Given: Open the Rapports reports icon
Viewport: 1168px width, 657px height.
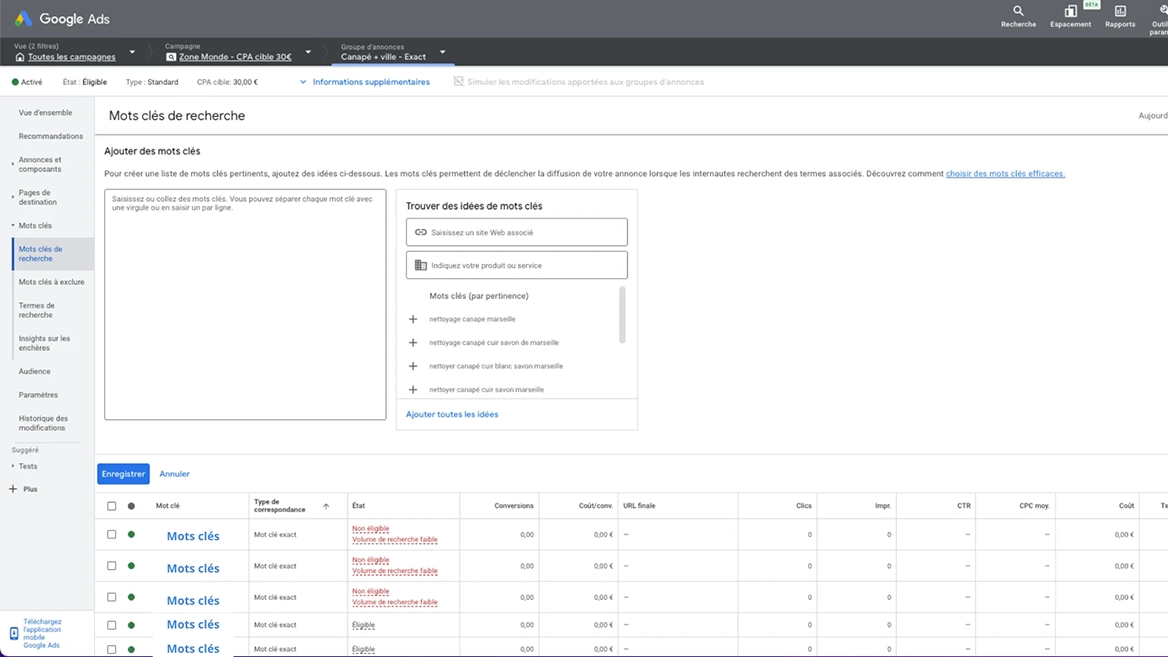Looking at the screenshot, I should pos(1120,11).
